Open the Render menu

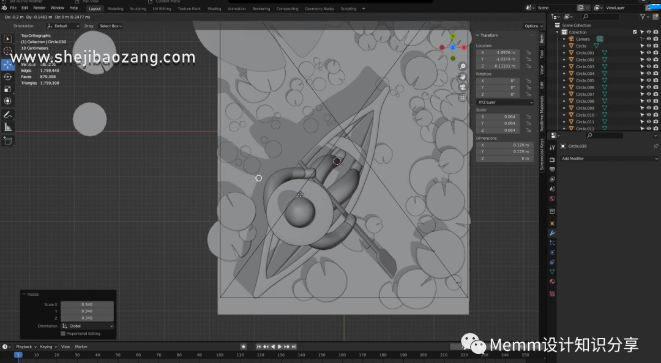[x=39, y=8]
